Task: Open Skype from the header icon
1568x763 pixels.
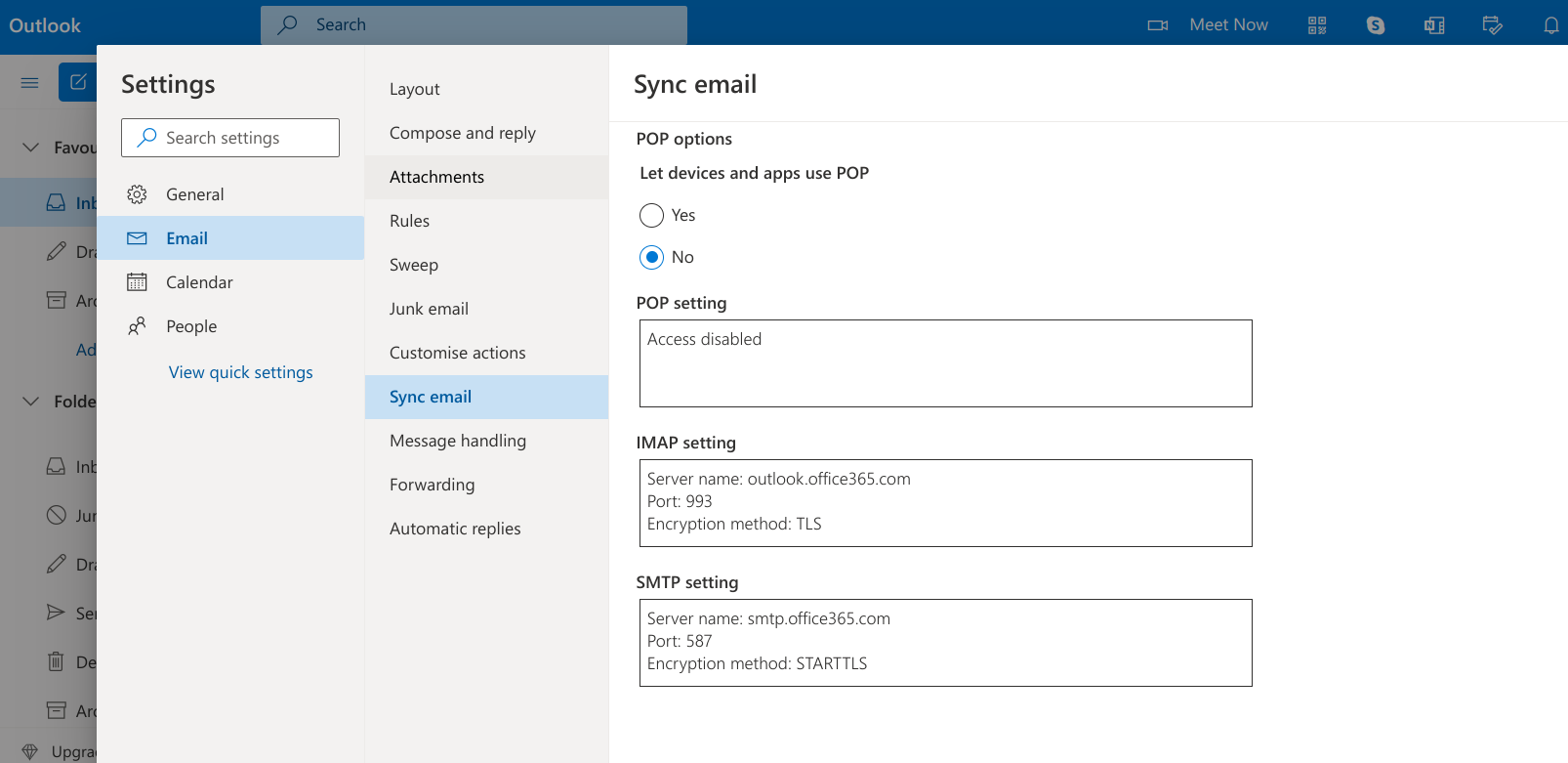Action: [1376, 25]
